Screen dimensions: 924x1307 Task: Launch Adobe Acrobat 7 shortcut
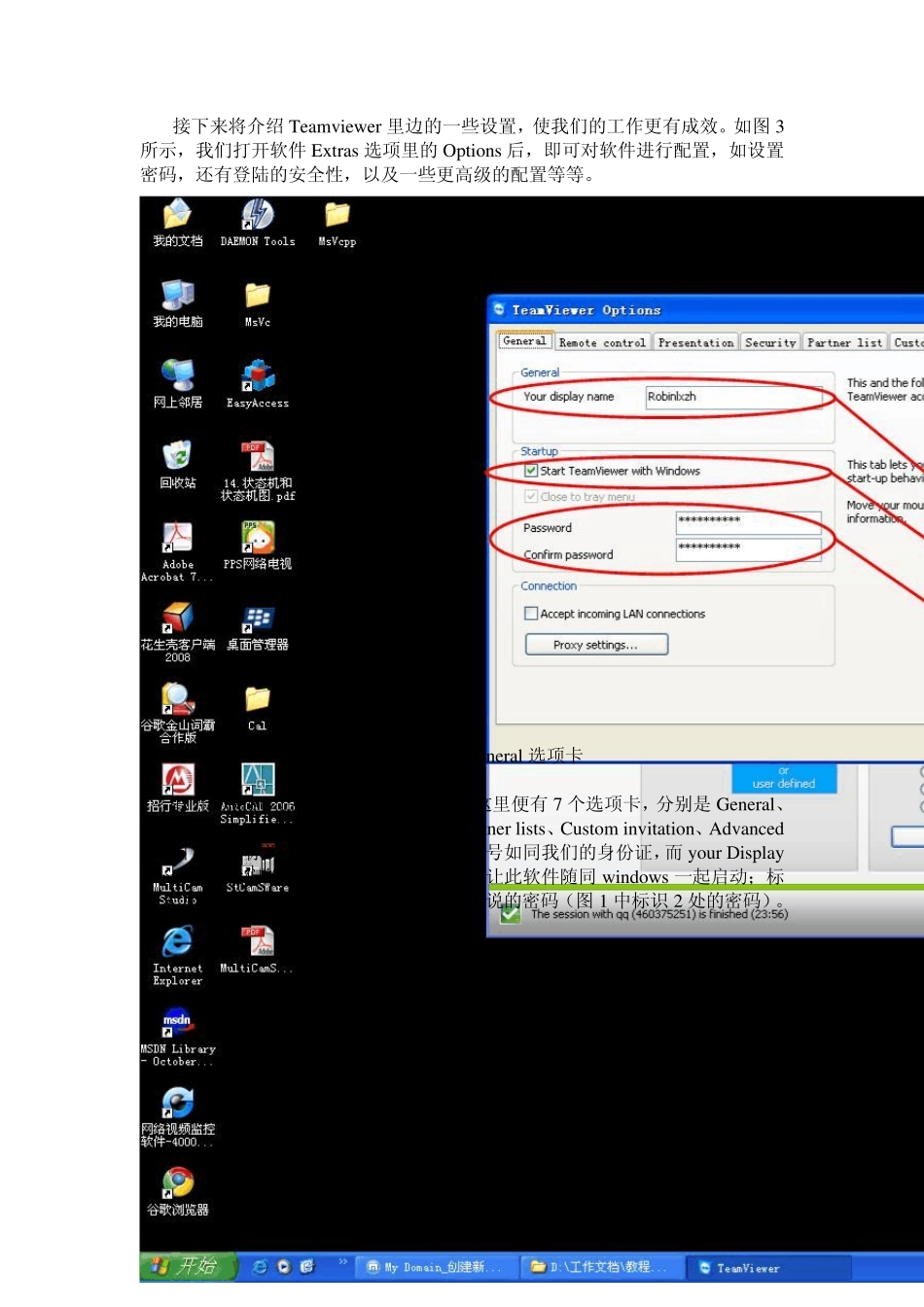pos(177,551)
